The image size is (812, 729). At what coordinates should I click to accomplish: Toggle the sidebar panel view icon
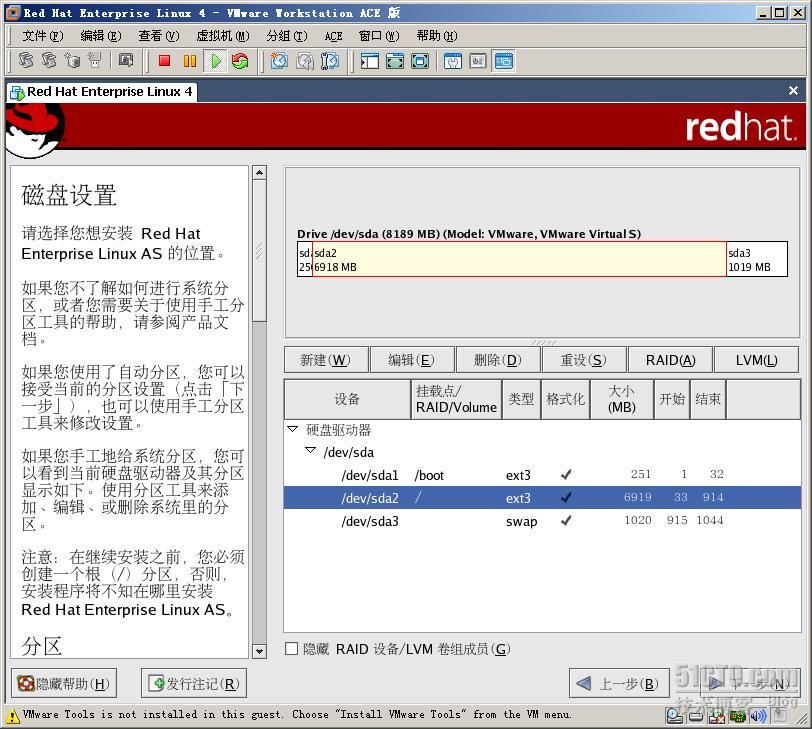point(370,61)
